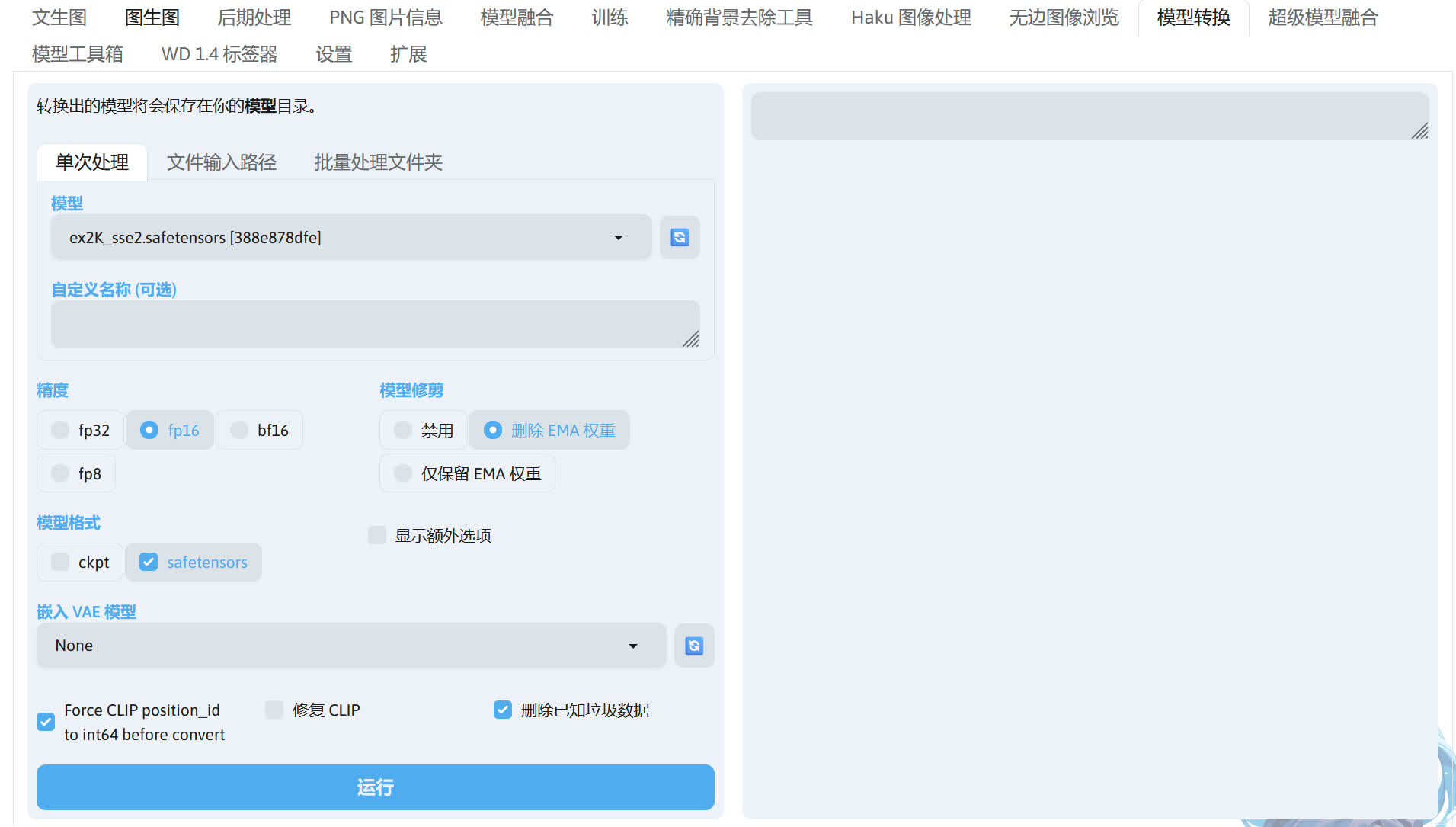
Task: Switch to 批量处理文件夹 tab
Action: (378, 162)
